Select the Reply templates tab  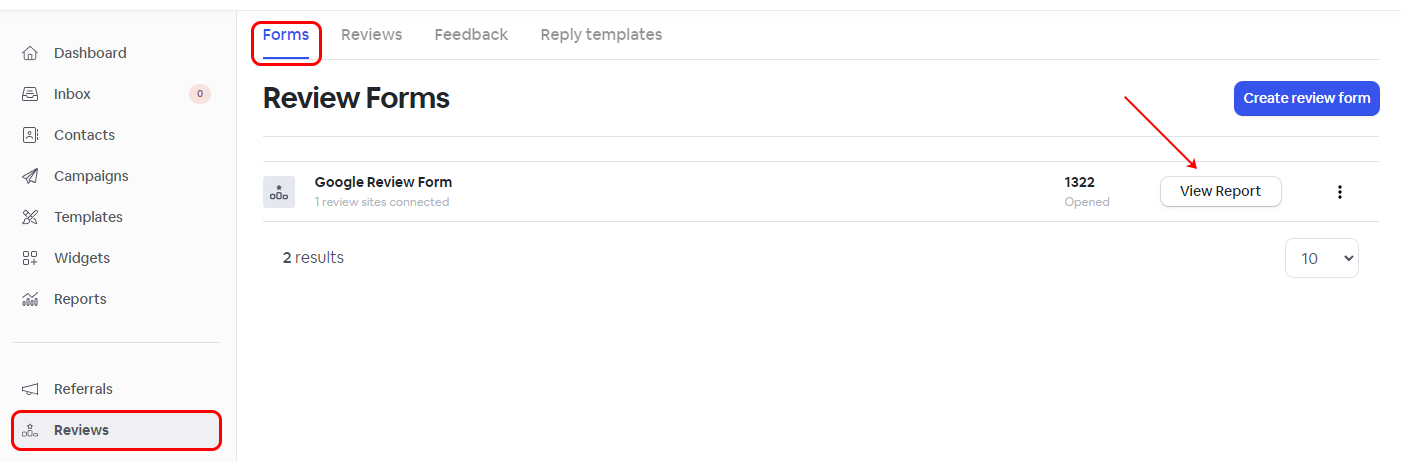click(601, 35)
